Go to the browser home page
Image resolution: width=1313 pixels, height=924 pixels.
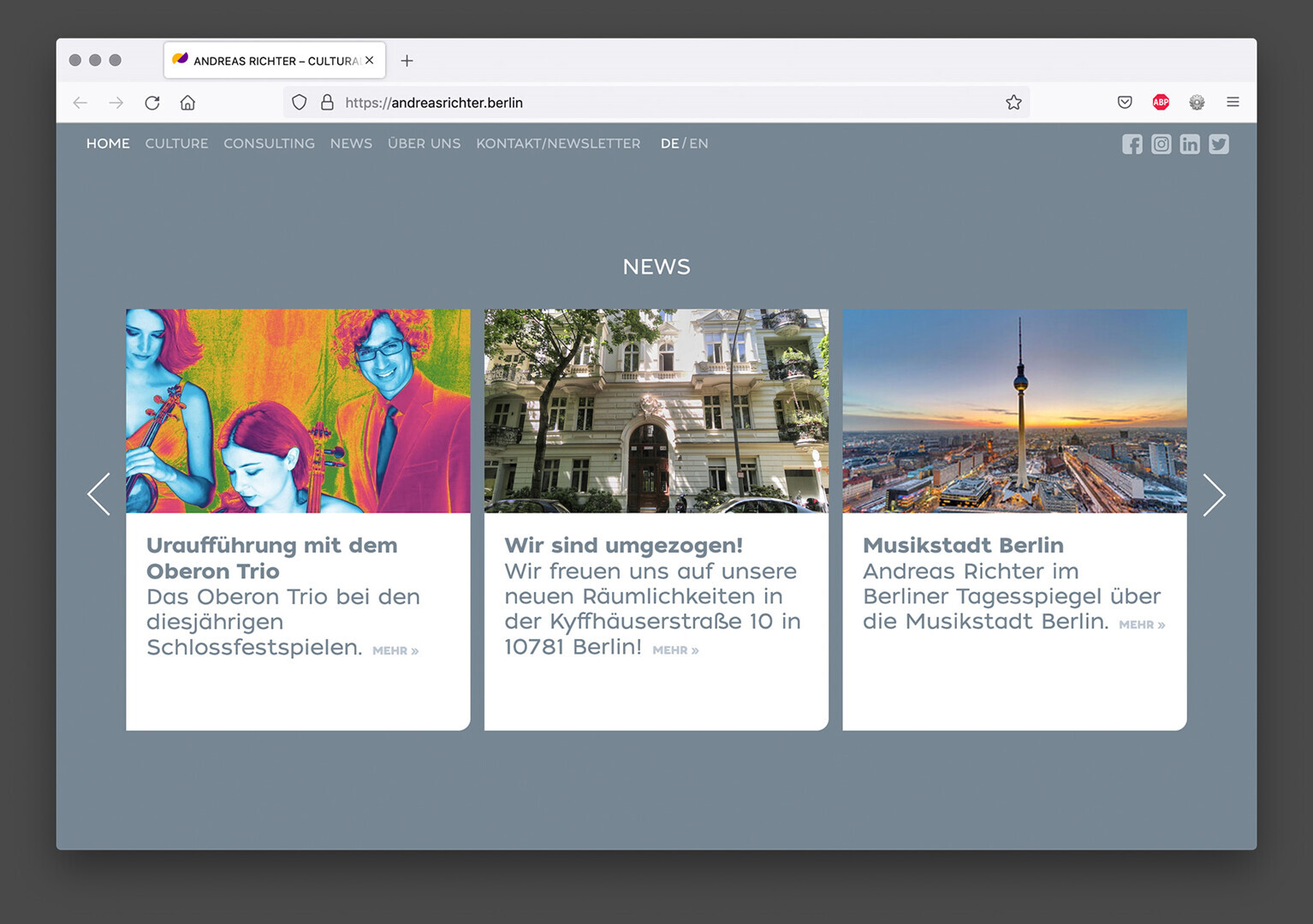[187, 103]
